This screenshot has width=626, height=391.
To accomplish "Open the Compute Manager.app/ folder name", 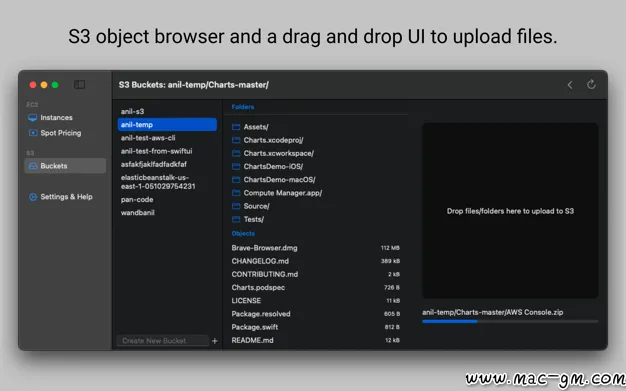I will click(x=283, y=193).
